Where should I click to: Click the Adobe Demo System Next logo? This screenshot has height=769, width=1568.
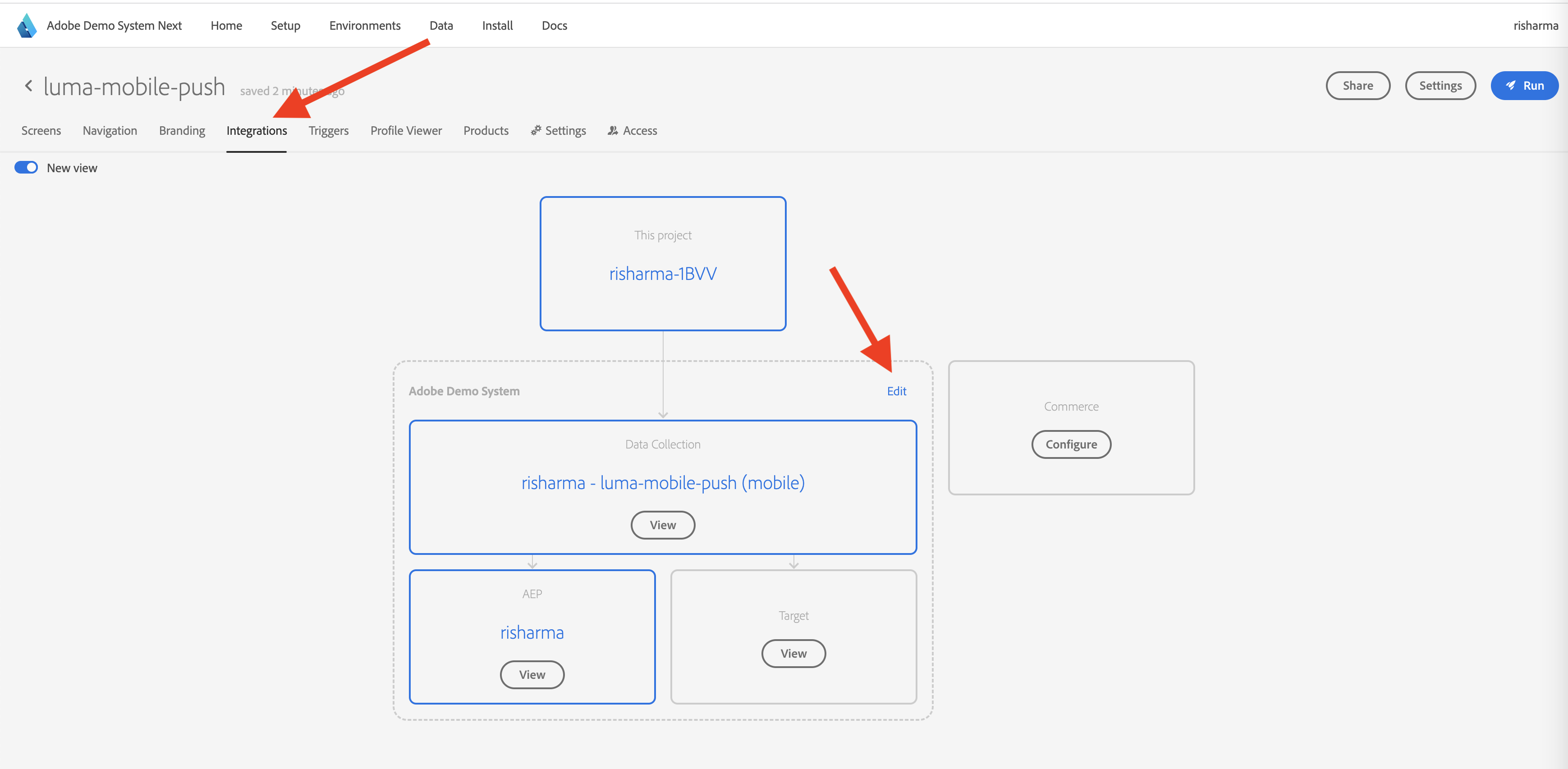click(x=27, y=26)
